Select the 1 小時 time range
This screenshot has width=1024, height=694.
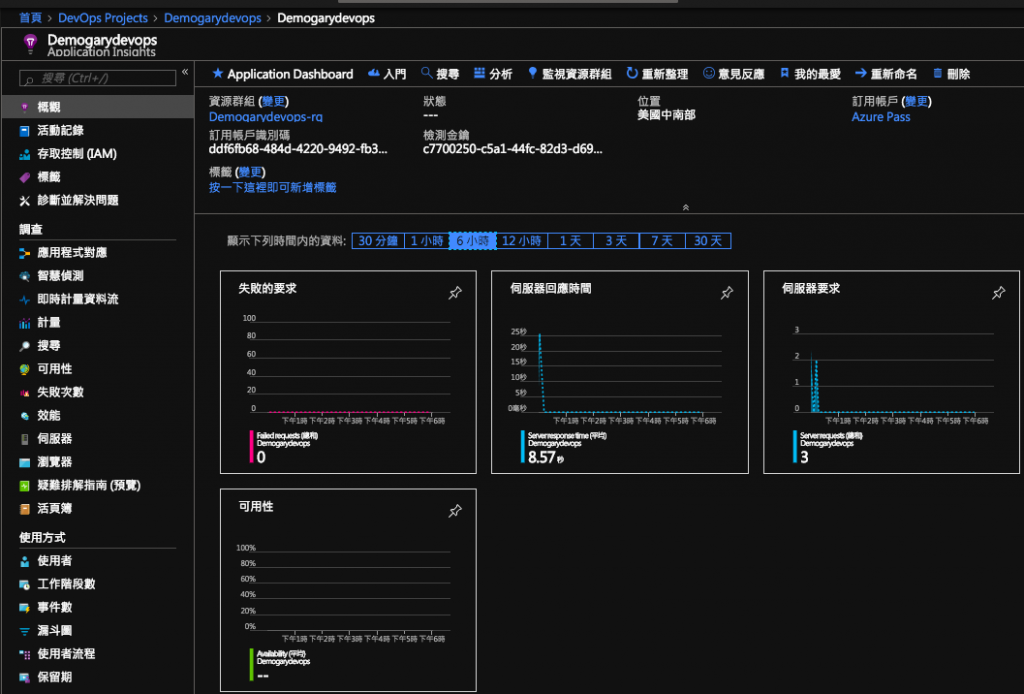[x=427, y=241]
